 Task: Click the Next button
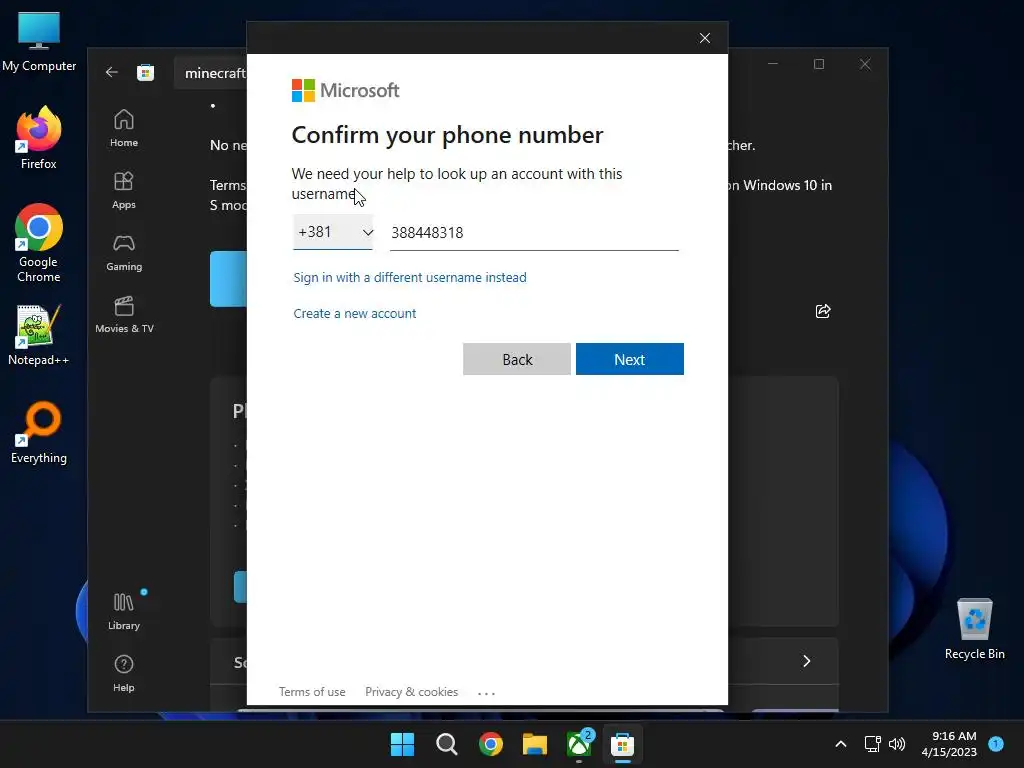630,359
